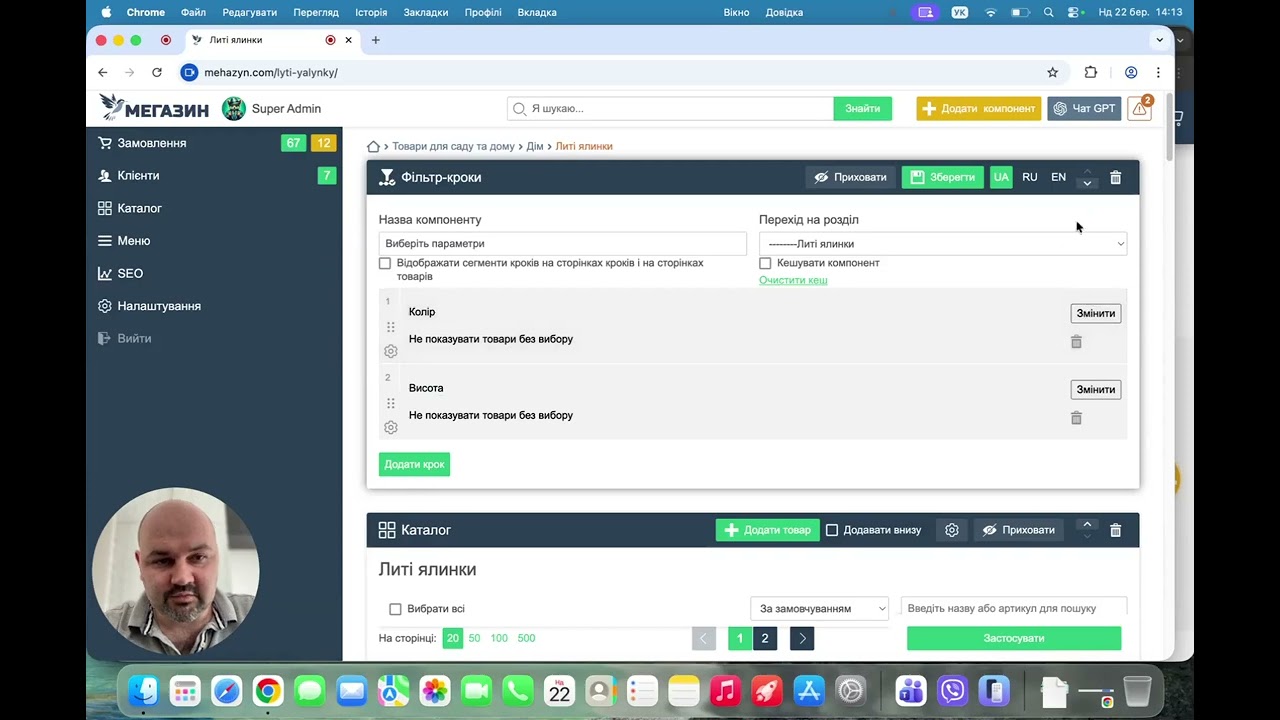Click the home breadcrumb icon
Image resolution: width=1280 pixels, height=720 pixels.
[373, 146]
